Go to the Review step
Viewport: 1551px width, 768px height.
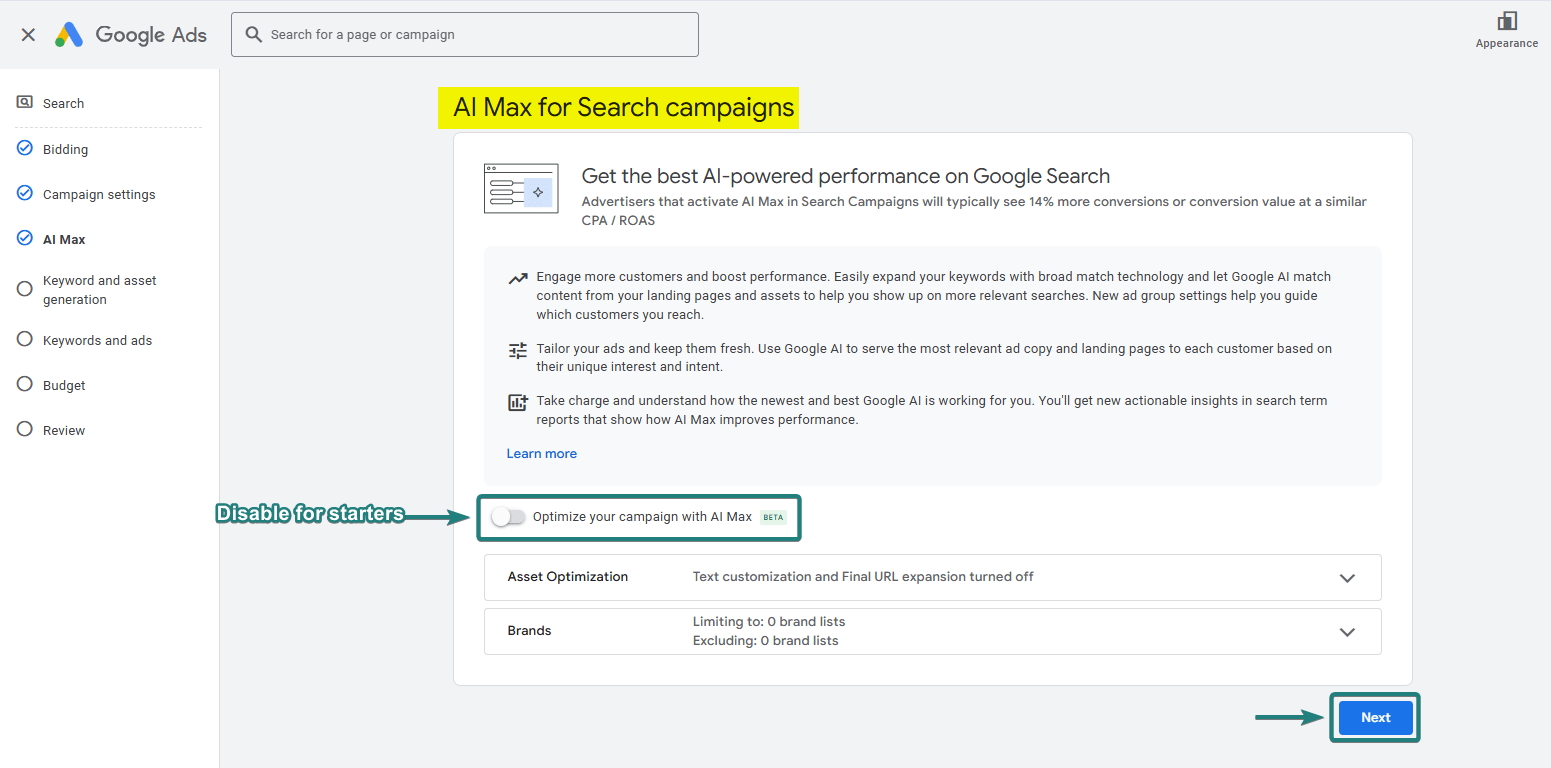[x=64, y=430]
